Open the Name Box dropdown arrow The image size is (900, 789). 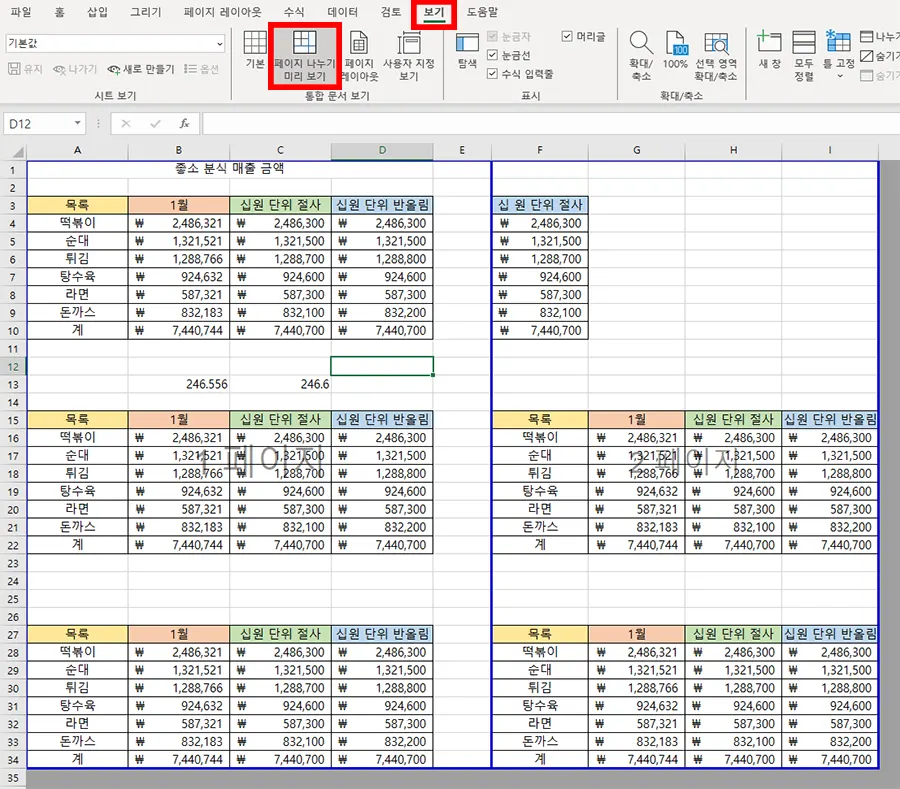coord(77,123)
